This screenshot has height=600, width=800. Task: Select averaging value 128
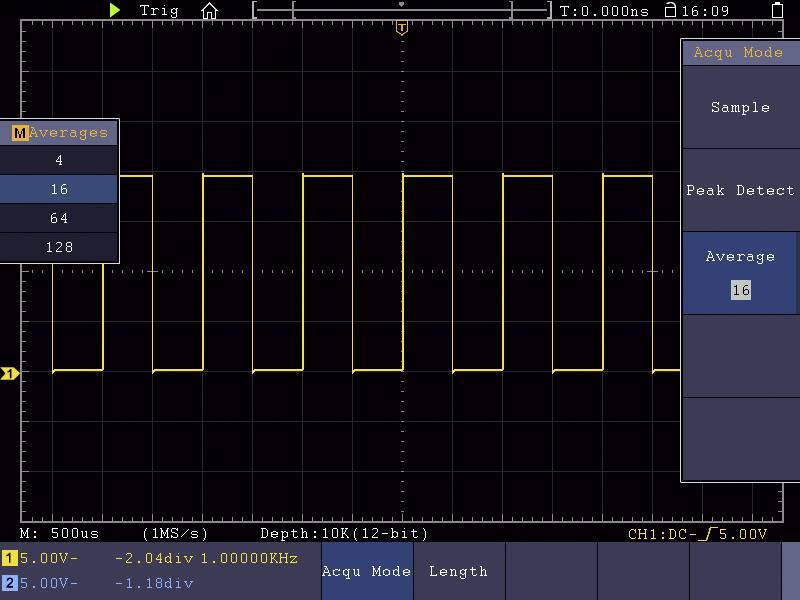(x=58, y=247)
